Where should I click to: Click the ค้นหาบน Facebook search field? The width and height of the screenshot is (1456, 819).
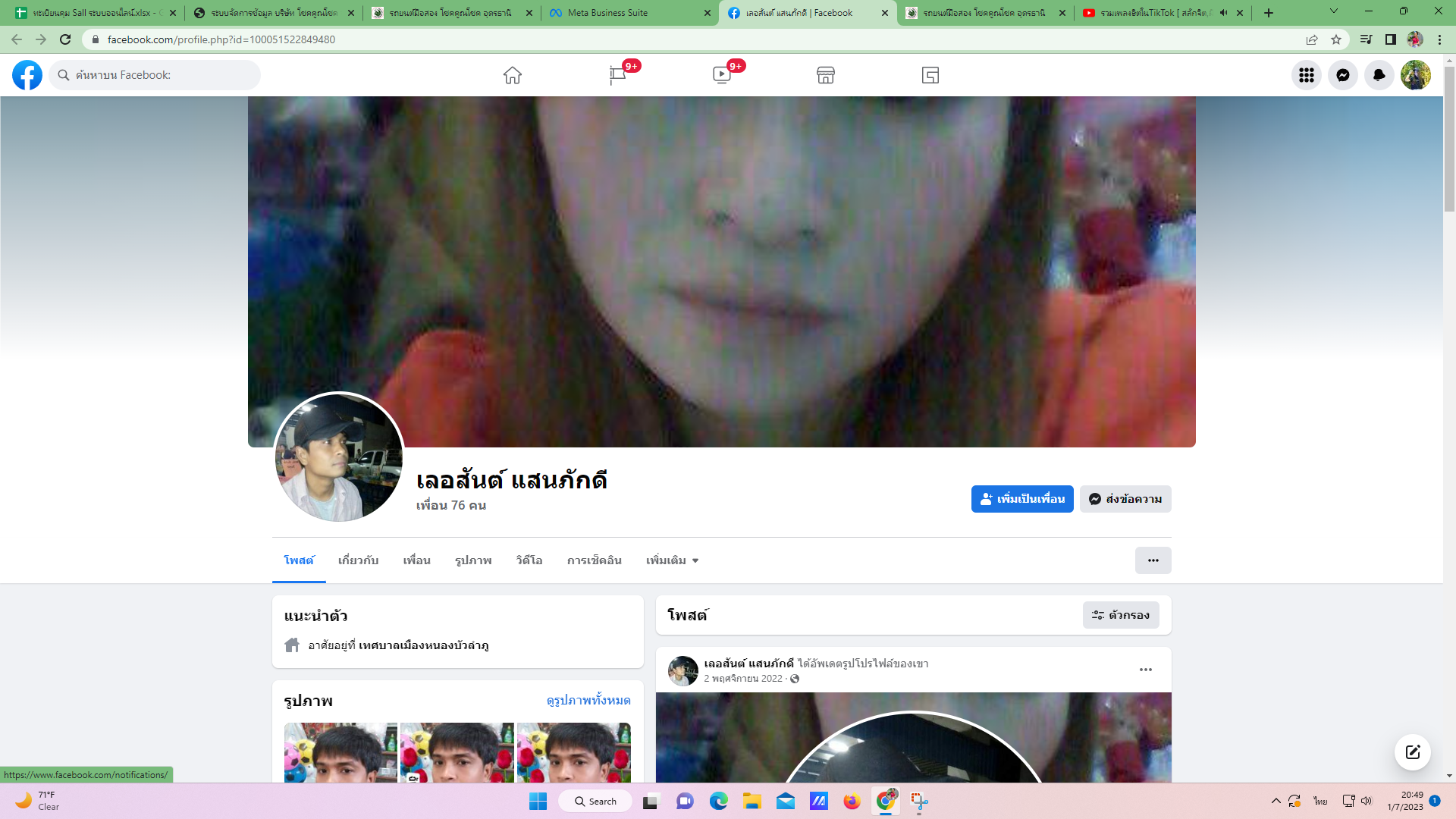coord(159,75)
